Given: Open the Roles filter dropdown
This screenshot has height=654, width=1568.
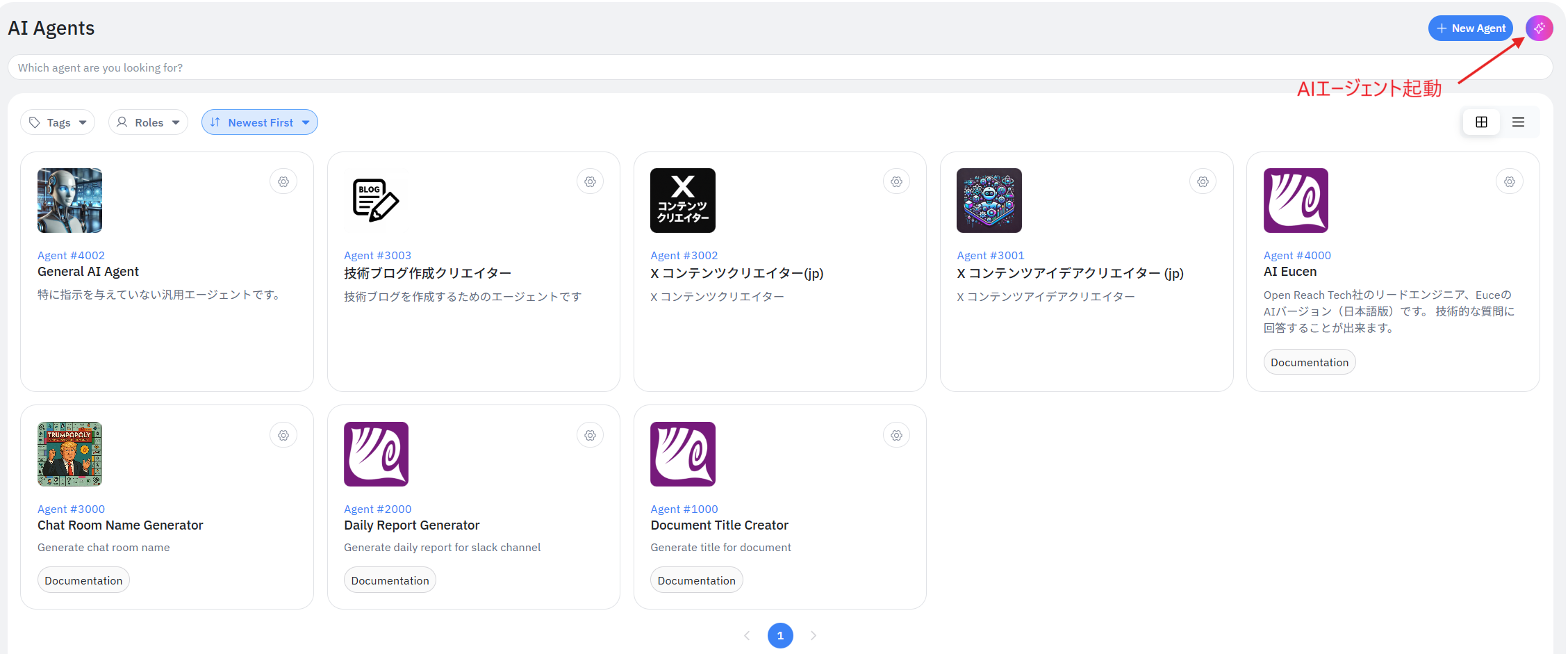Looking at the screenshot, I should (x=148, y=122).
